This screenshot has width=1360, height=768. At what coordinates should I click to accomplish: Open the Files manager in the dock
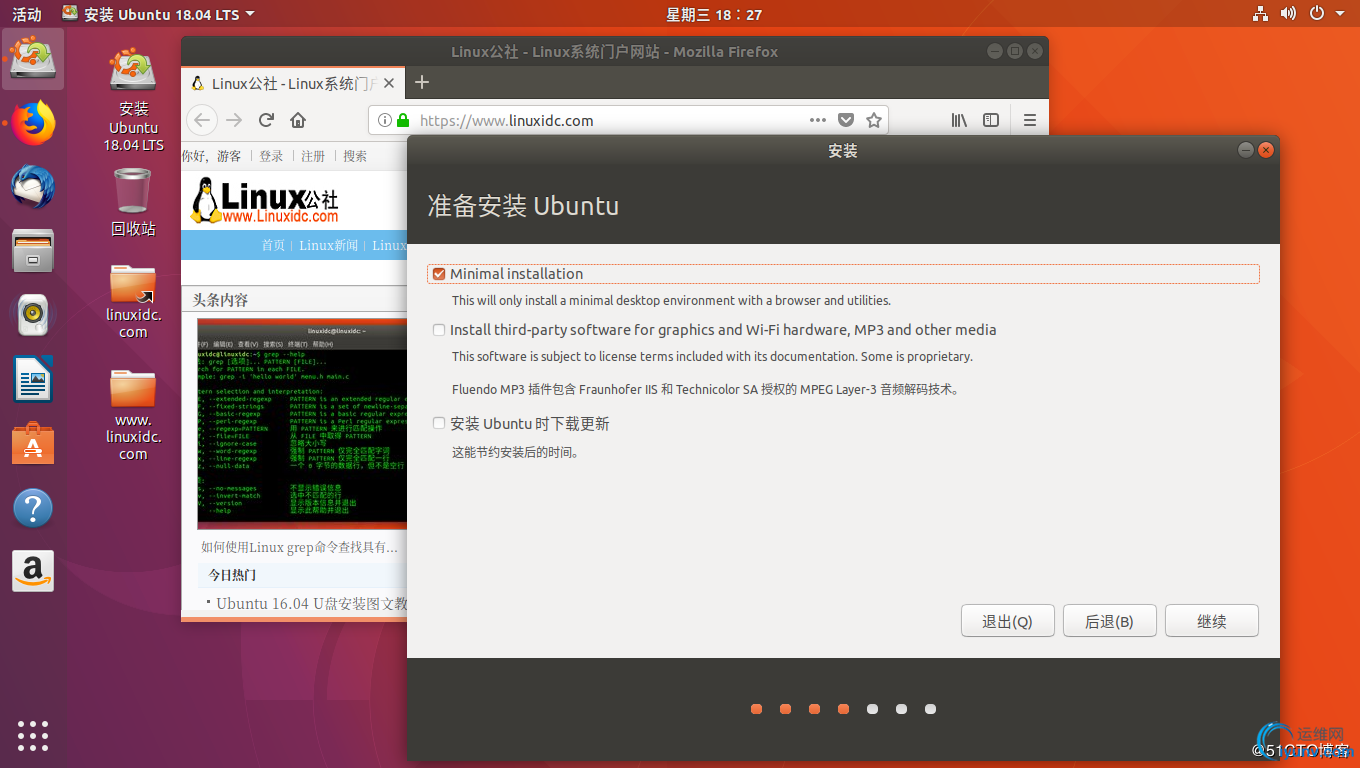tap(33, 251)
